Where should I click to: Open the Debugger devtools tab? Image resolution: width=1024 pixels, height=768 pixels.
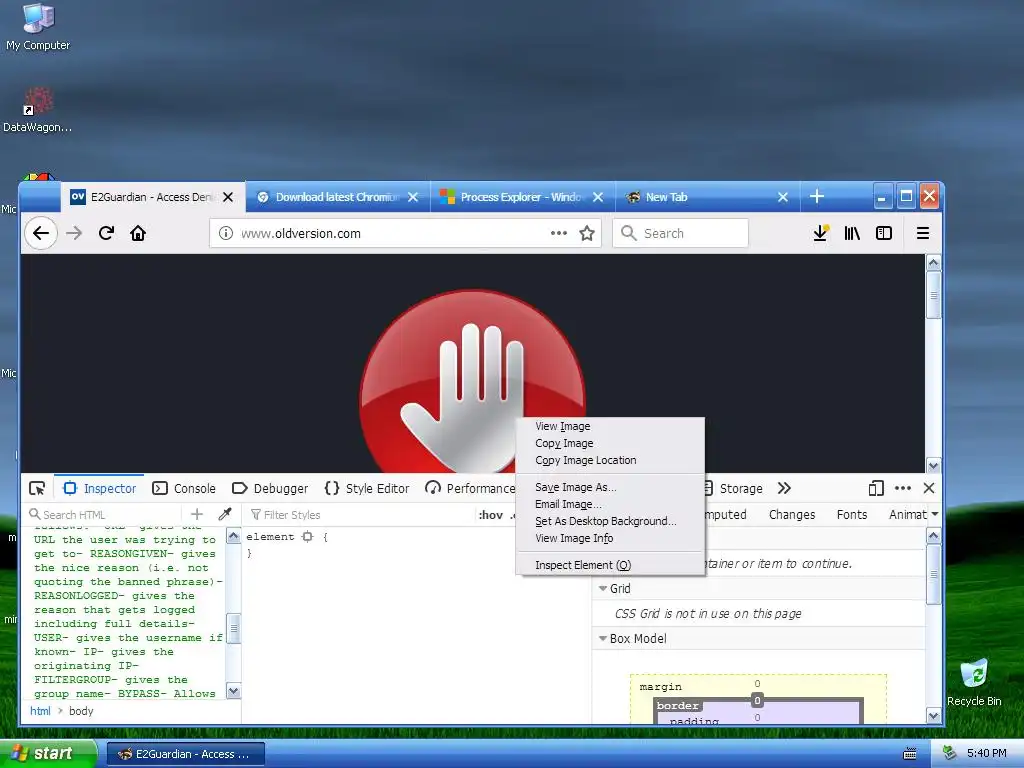(x=270, y=488)
